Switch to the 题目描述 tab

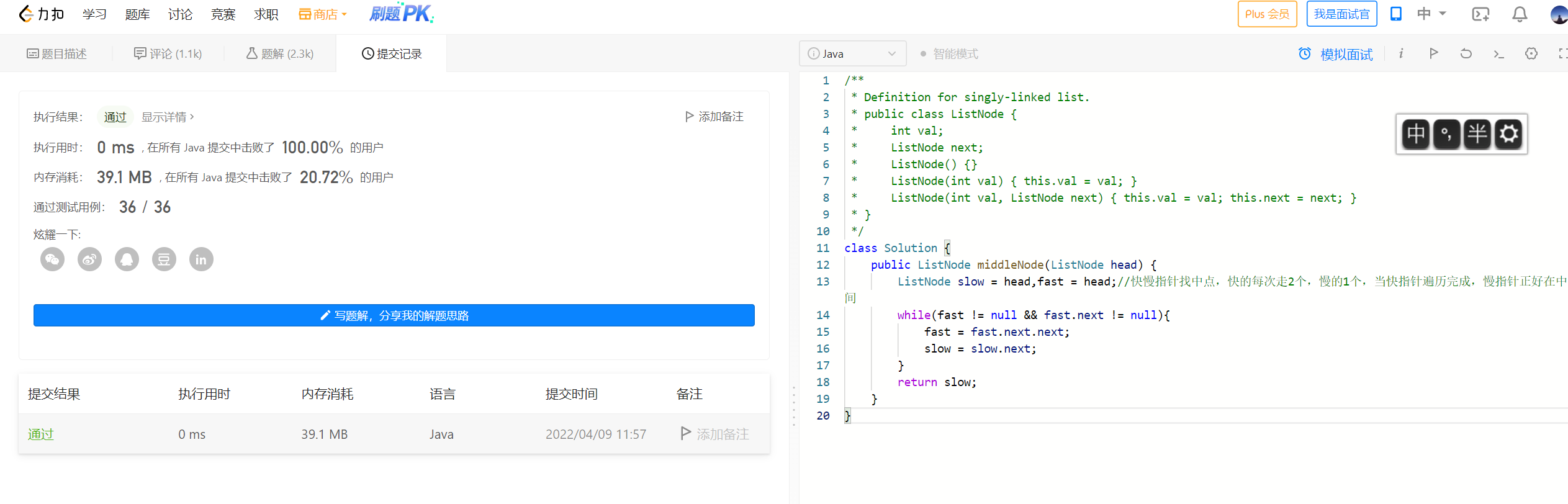click(56, 54)
